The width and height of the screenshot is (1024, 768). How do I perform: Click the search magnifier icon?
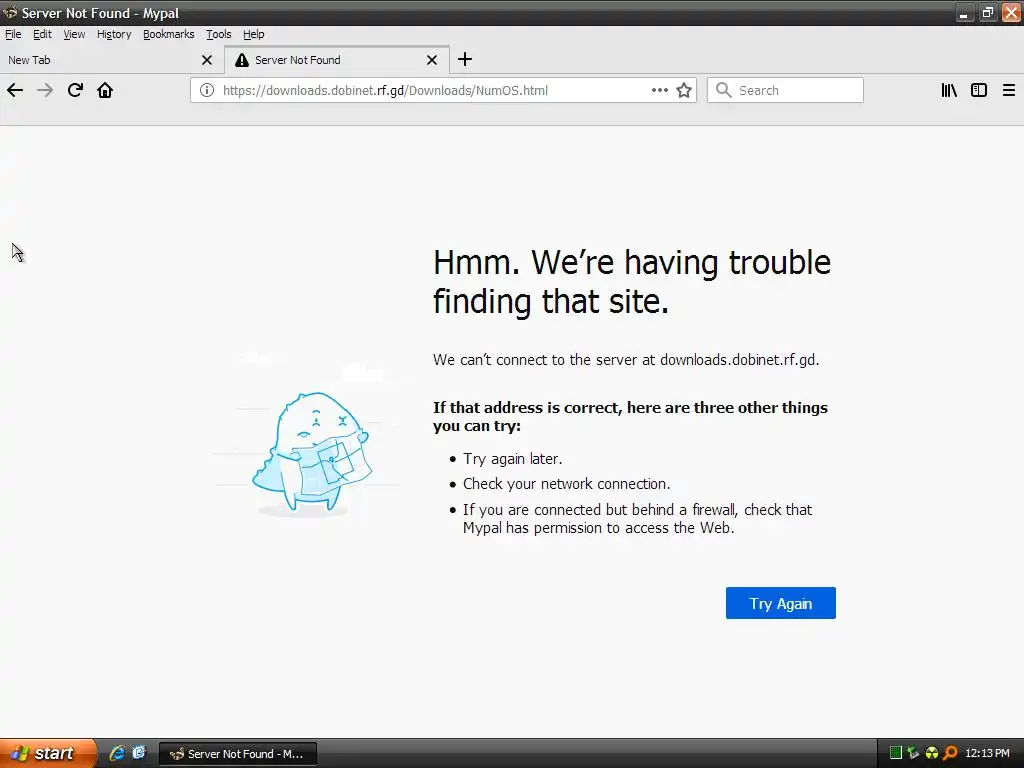(723, 90)
